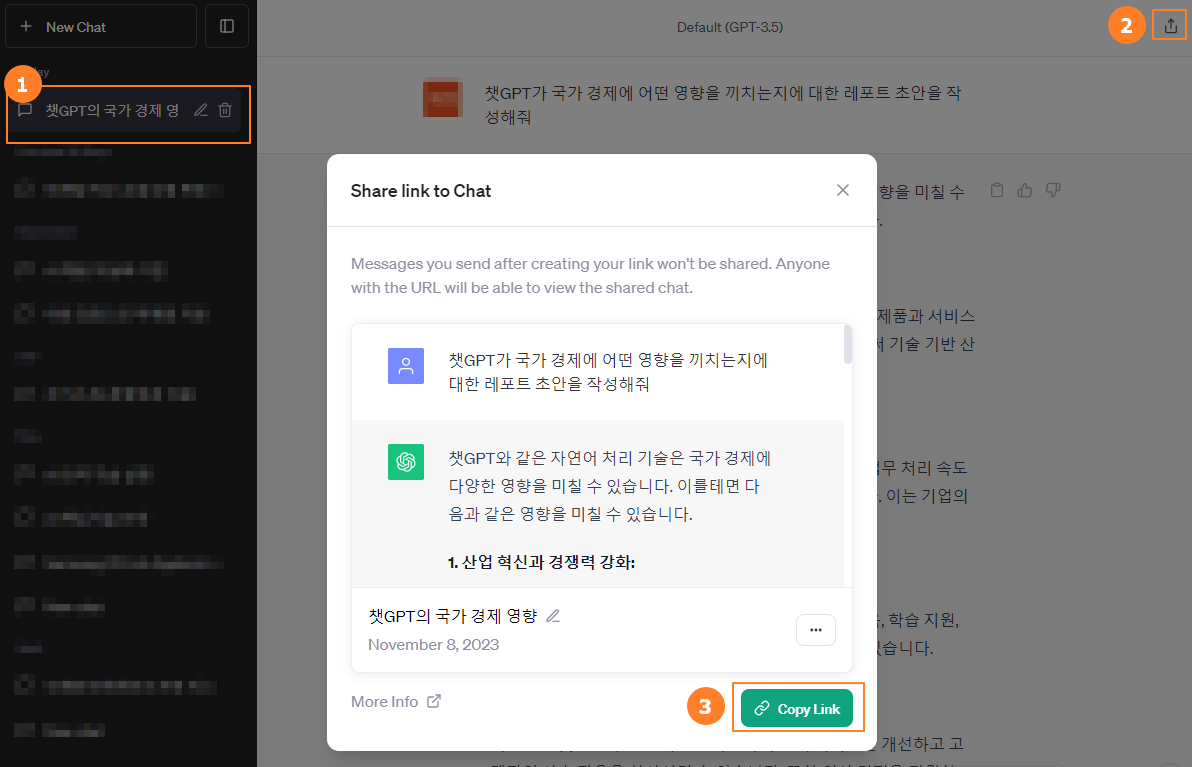Click the user profile avatar beside the prompt
This screenshot has height=767, width=1192.
(x=442, y=99)
